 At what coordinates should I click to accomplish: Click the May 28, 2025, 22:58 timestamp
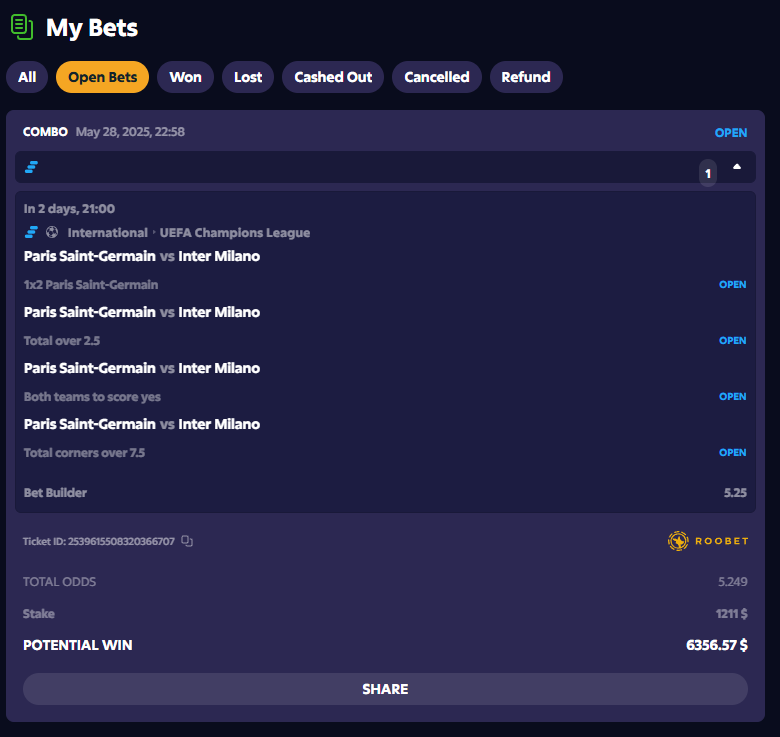pos(130,132)
